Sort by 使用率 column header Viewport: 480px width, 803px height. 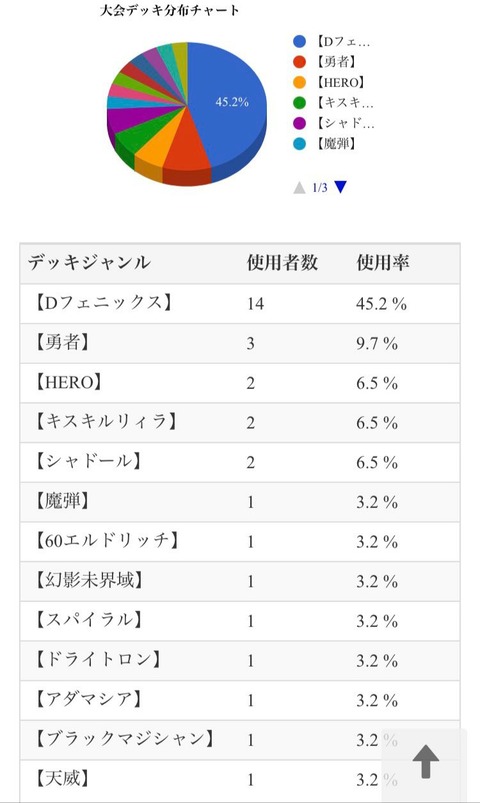[383, 263]
